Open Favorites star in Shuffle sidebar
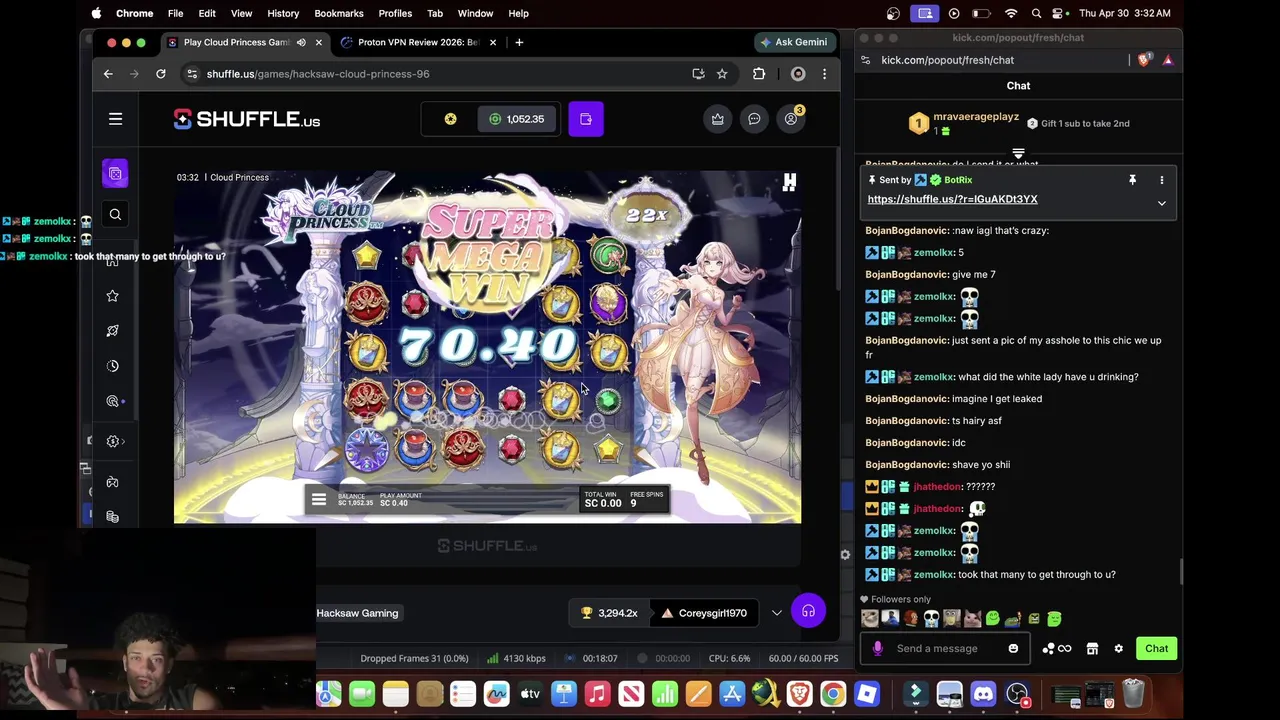Viewport: 1280px width, 720px height. coord(112,295)
